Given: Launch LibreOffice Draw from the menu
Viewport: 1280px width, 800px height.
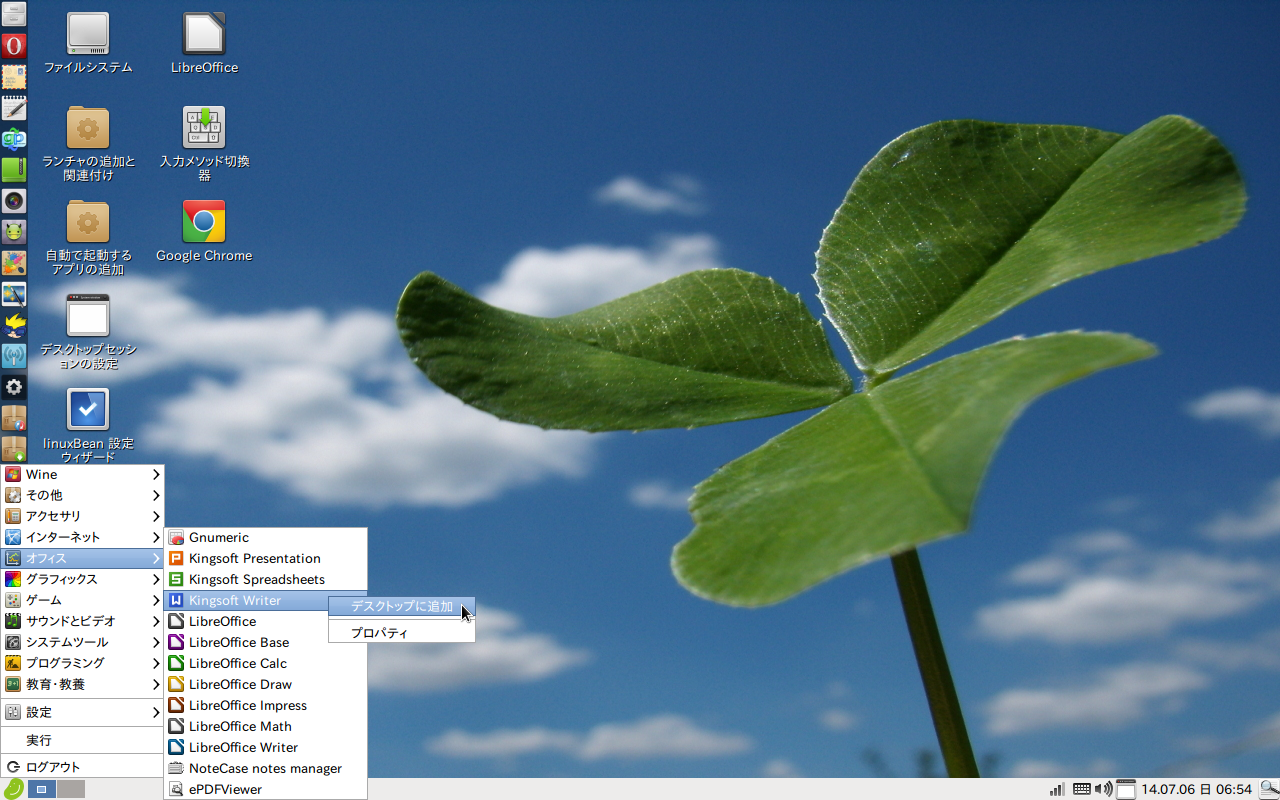Looking at the screenshot, I should pos(265,684).
